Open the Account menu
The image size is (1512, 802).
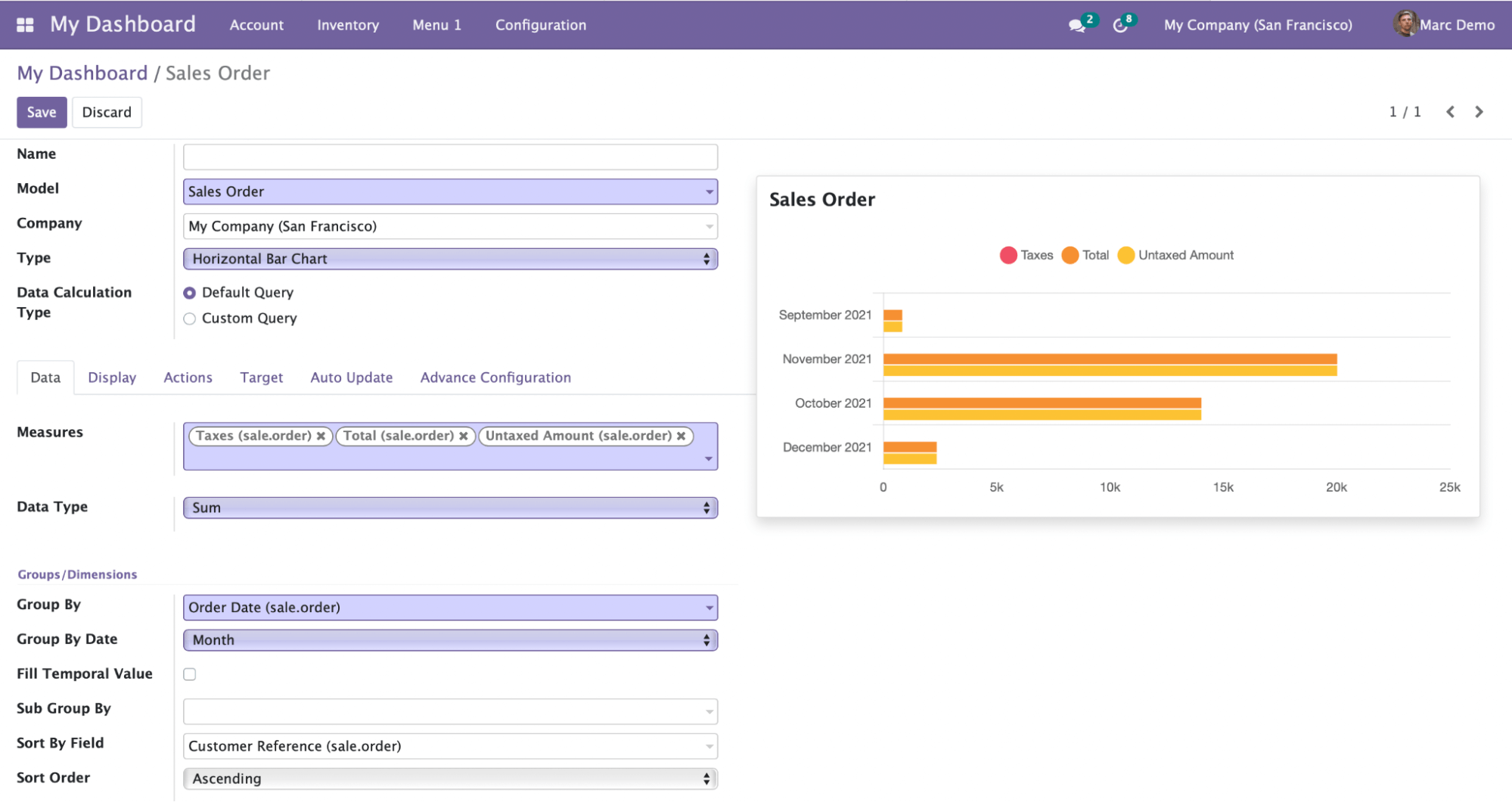tap(256, 25)
